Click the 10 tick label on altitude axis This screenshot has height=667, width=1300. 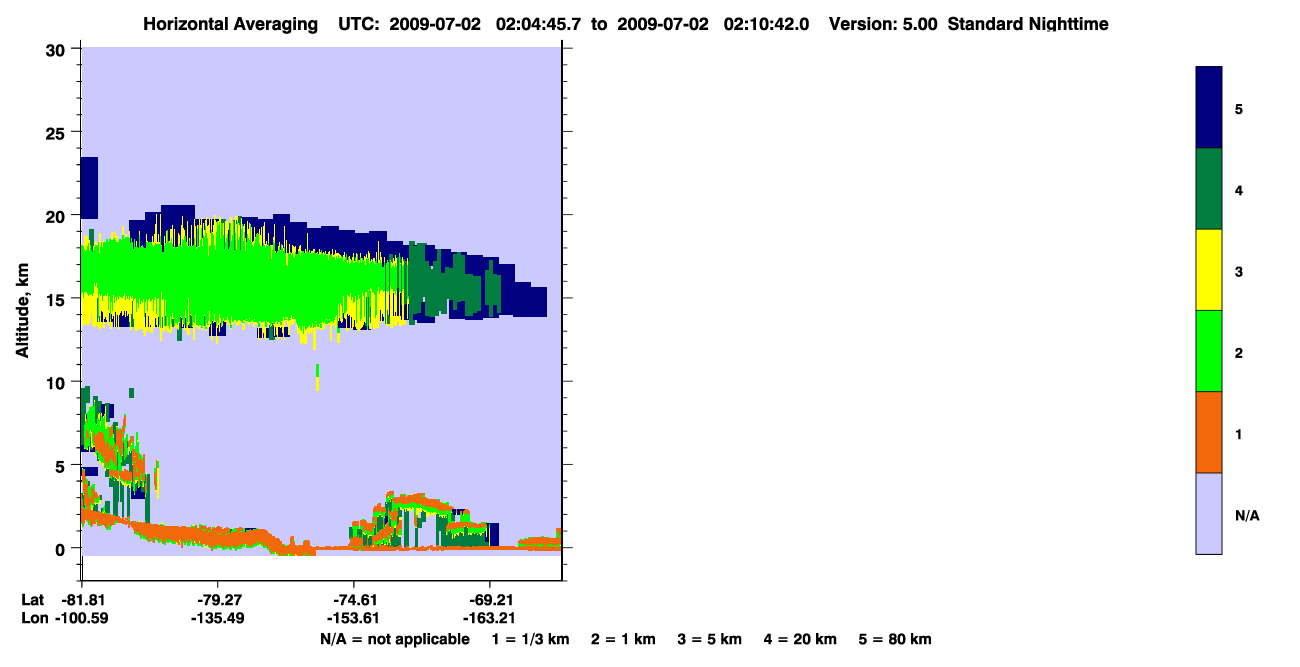tap(56, 382)
